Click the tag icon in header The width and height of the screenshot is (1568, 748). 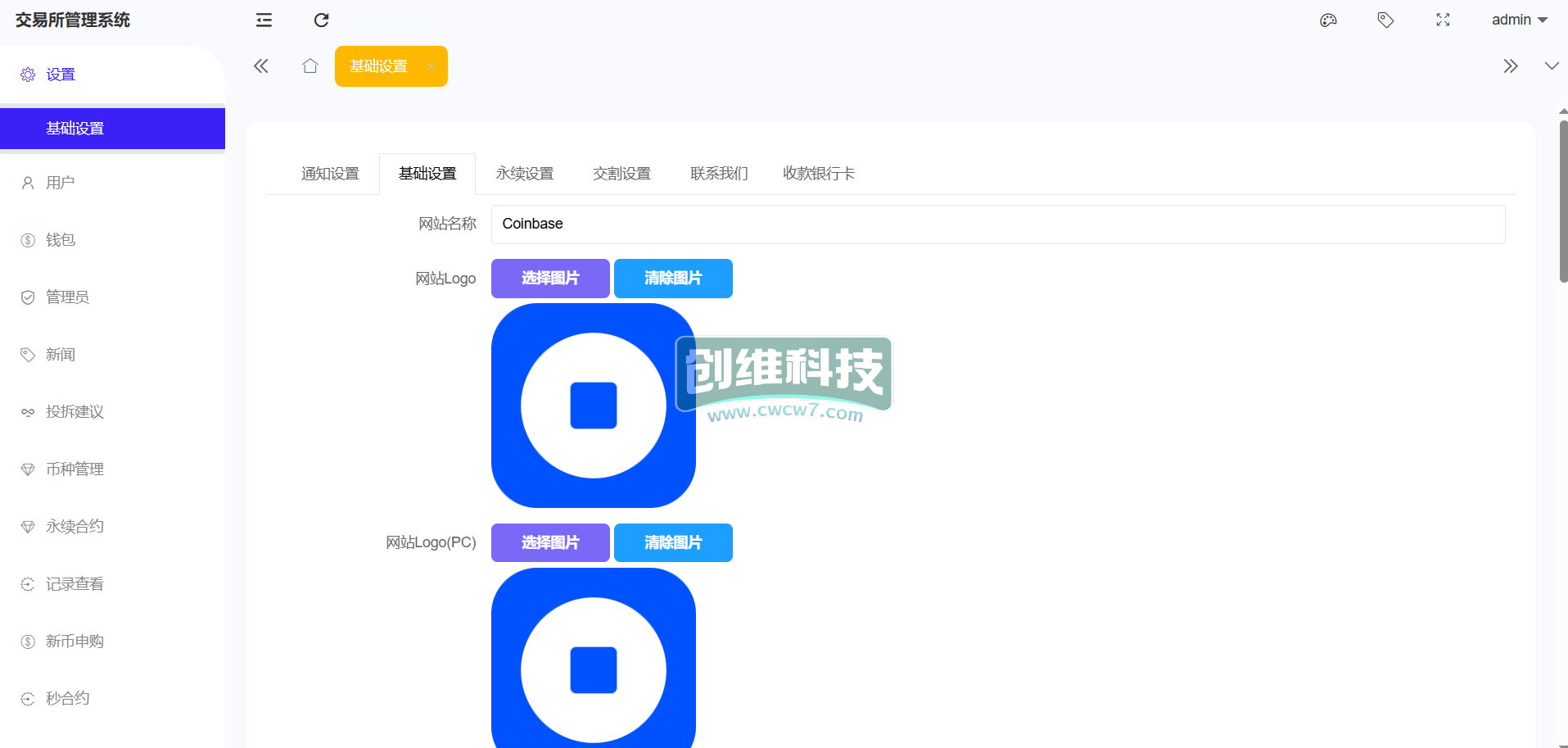[1385, 20]
